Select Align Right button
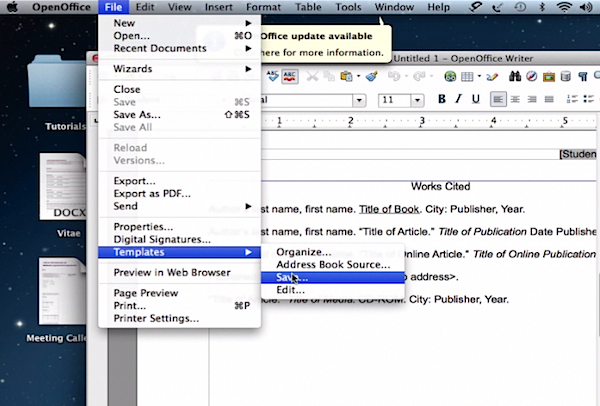Image resolution: width=600 pixels, height=406 pixels. coord(532,99)
